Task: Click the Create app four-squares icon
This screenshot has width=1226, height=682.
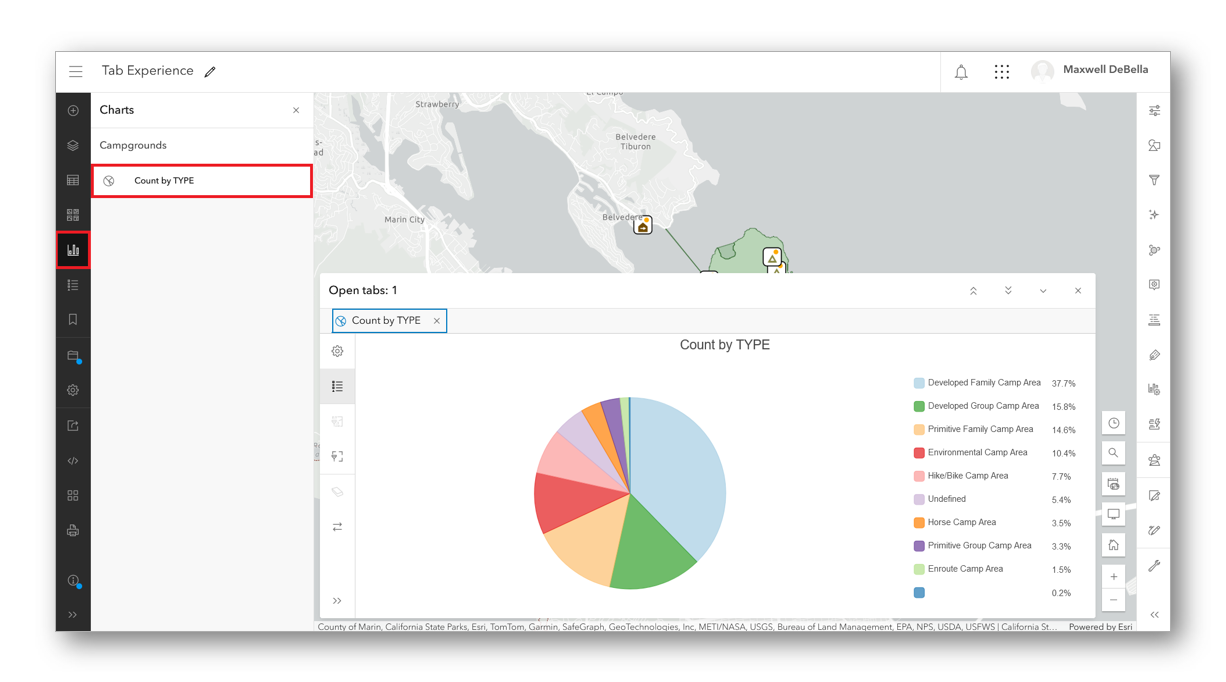Action: click(73, 496)
